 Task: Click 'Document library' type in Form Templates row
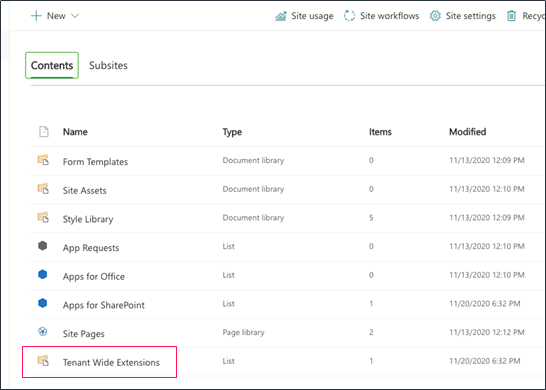254,161
